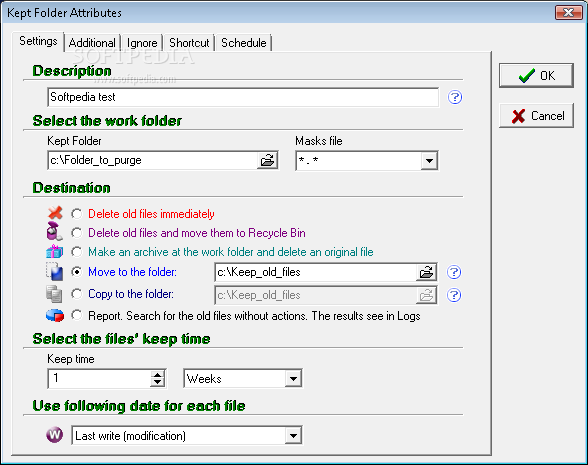This screenshot has width=588, height=465.
Task: Open help for the Description field
Action: pyautogui.click(x=455, y=98)
